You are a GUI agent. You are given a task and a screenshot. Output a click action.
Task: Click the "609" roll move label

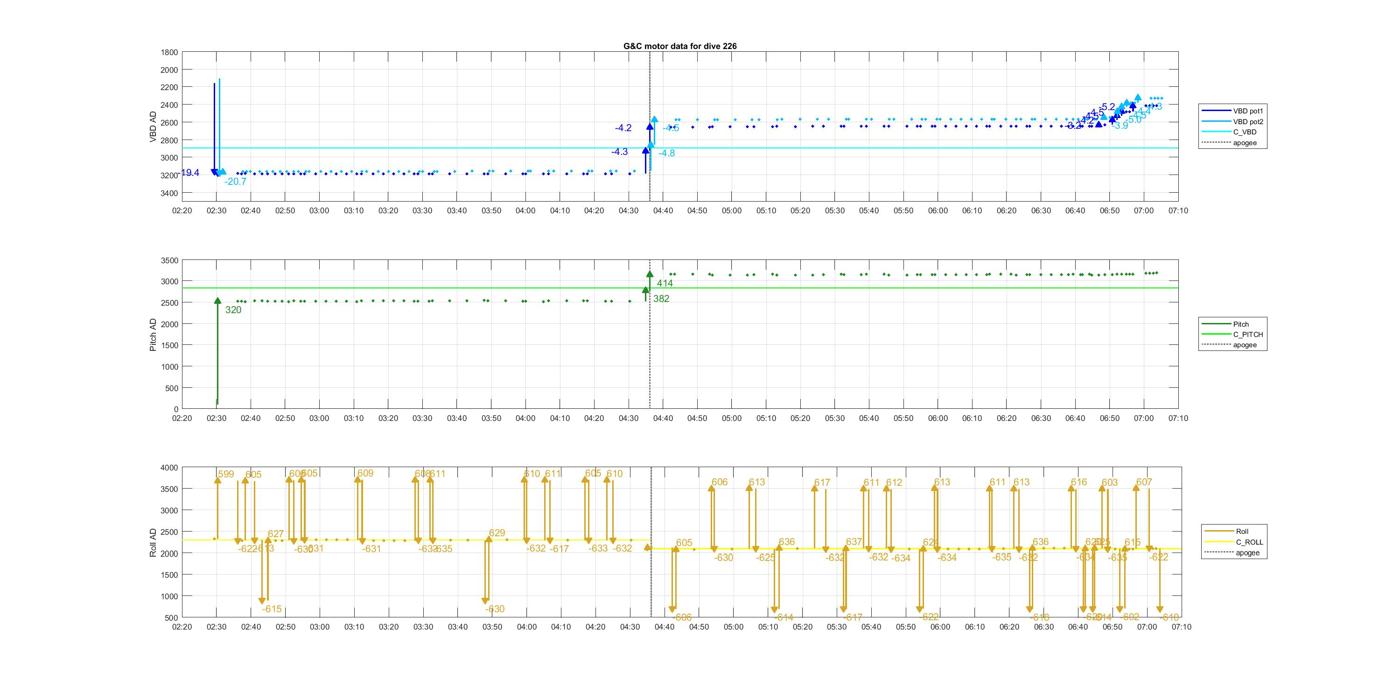tap(365, 473)
